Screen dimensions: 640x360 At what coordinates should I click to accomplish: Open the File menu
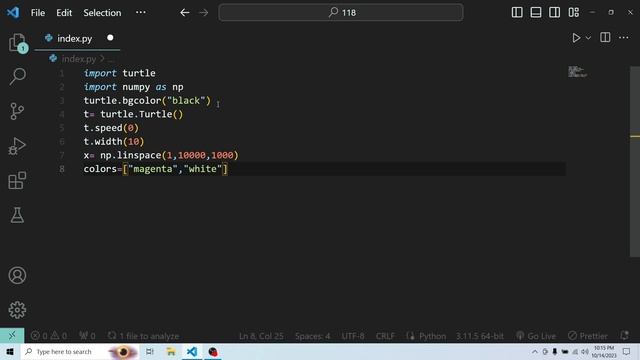coord(38,13)
